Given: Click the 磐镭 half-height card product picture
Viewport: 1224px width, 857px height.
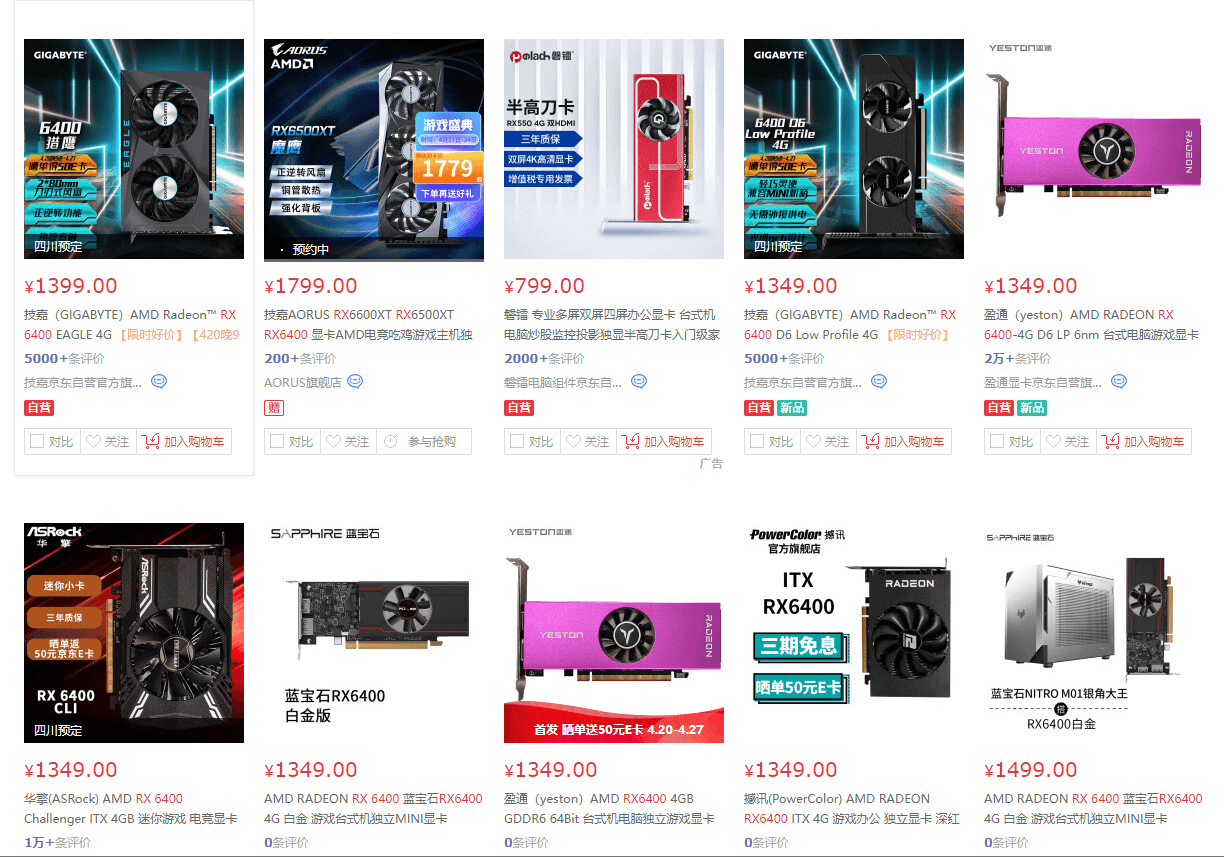Looking at the screenshot, I should 614,149.
